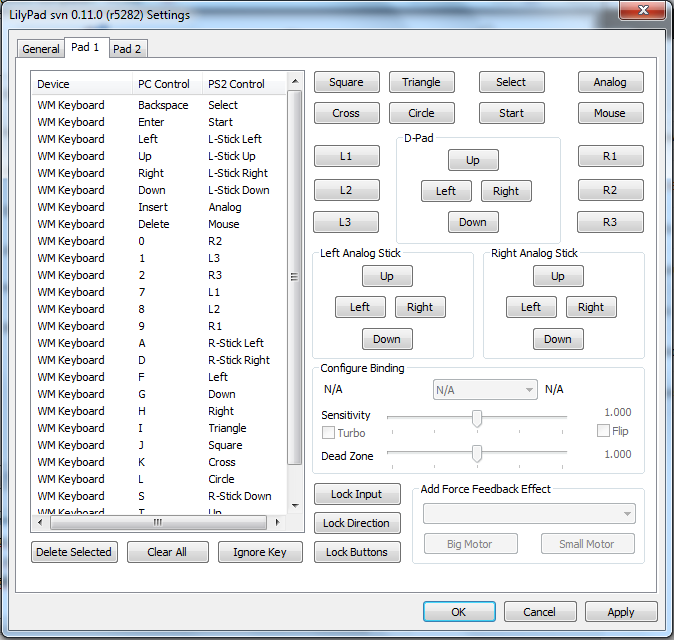674x640 pixels.
Task: Click the Lock Buttons button
Action: click(357, 552)
